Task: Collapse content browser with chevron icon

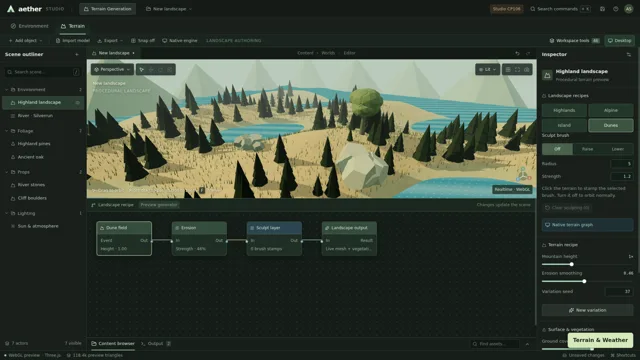Action: click(527, 344)
